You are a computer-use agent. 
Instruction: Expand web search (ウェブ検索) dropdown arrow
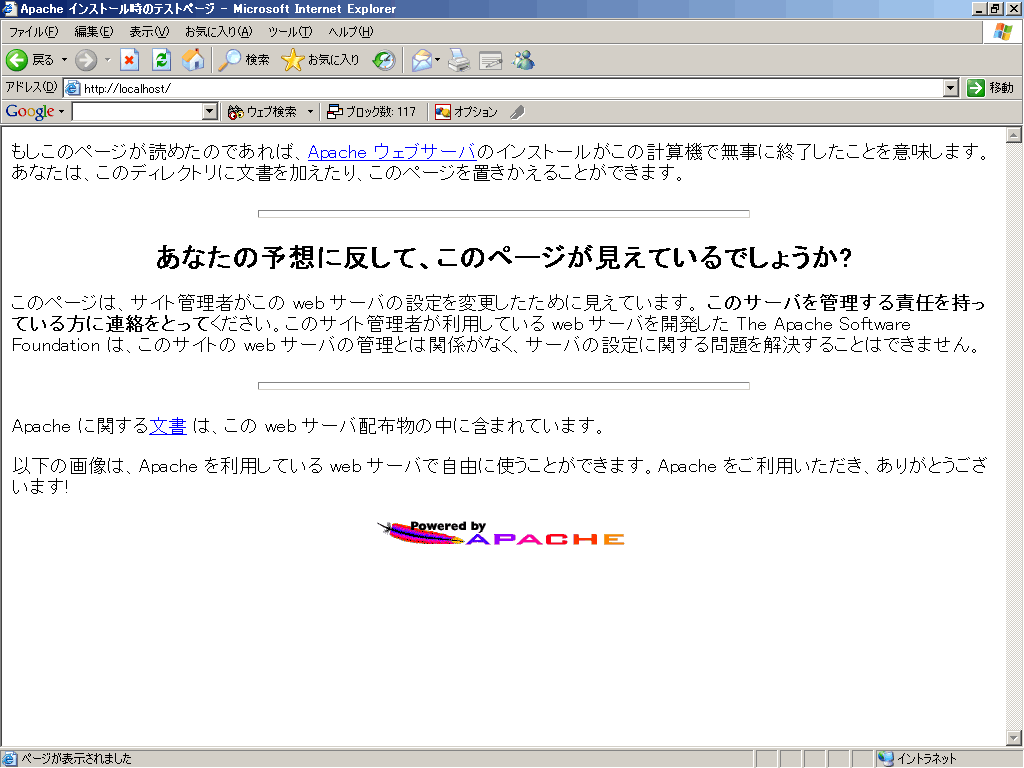pos(310,112)
